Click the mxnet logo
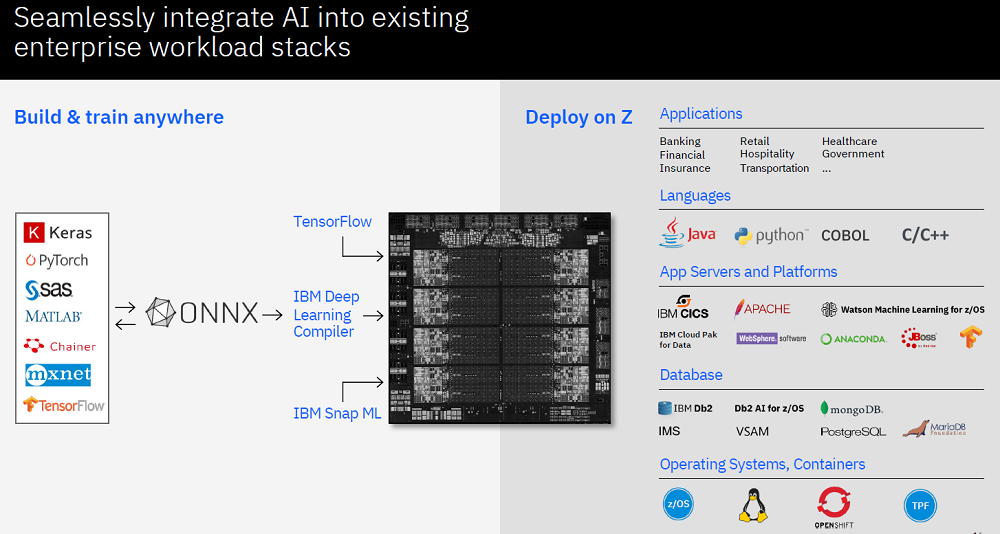 [58, 375]
